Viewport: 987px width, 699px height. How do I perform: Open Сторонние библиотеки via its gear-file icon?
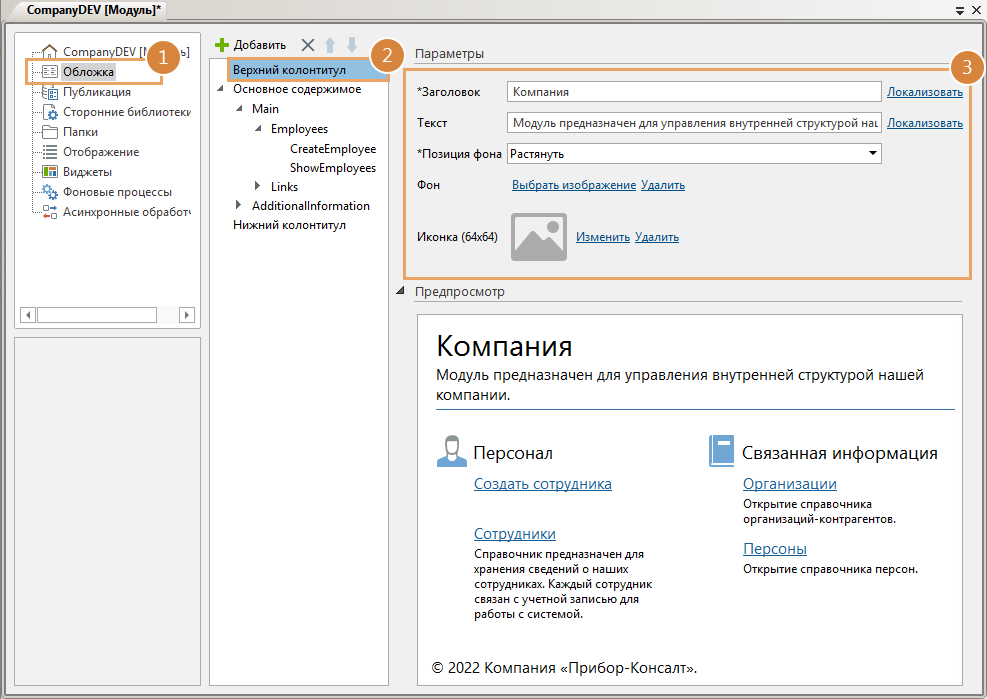(x=50, y=112)
